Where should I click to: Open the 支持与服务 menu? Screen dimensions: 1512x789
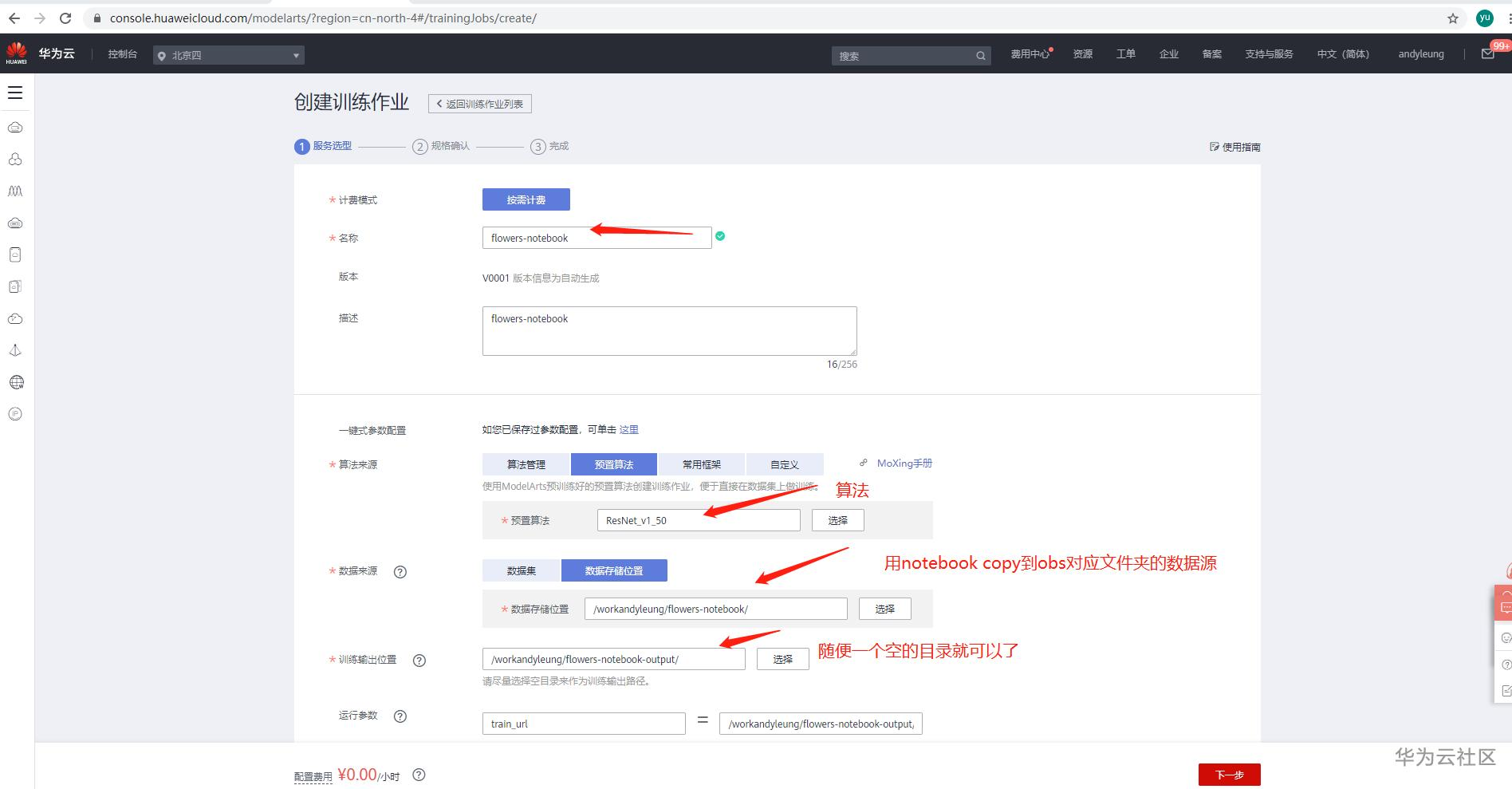[x=1269, y=54]
